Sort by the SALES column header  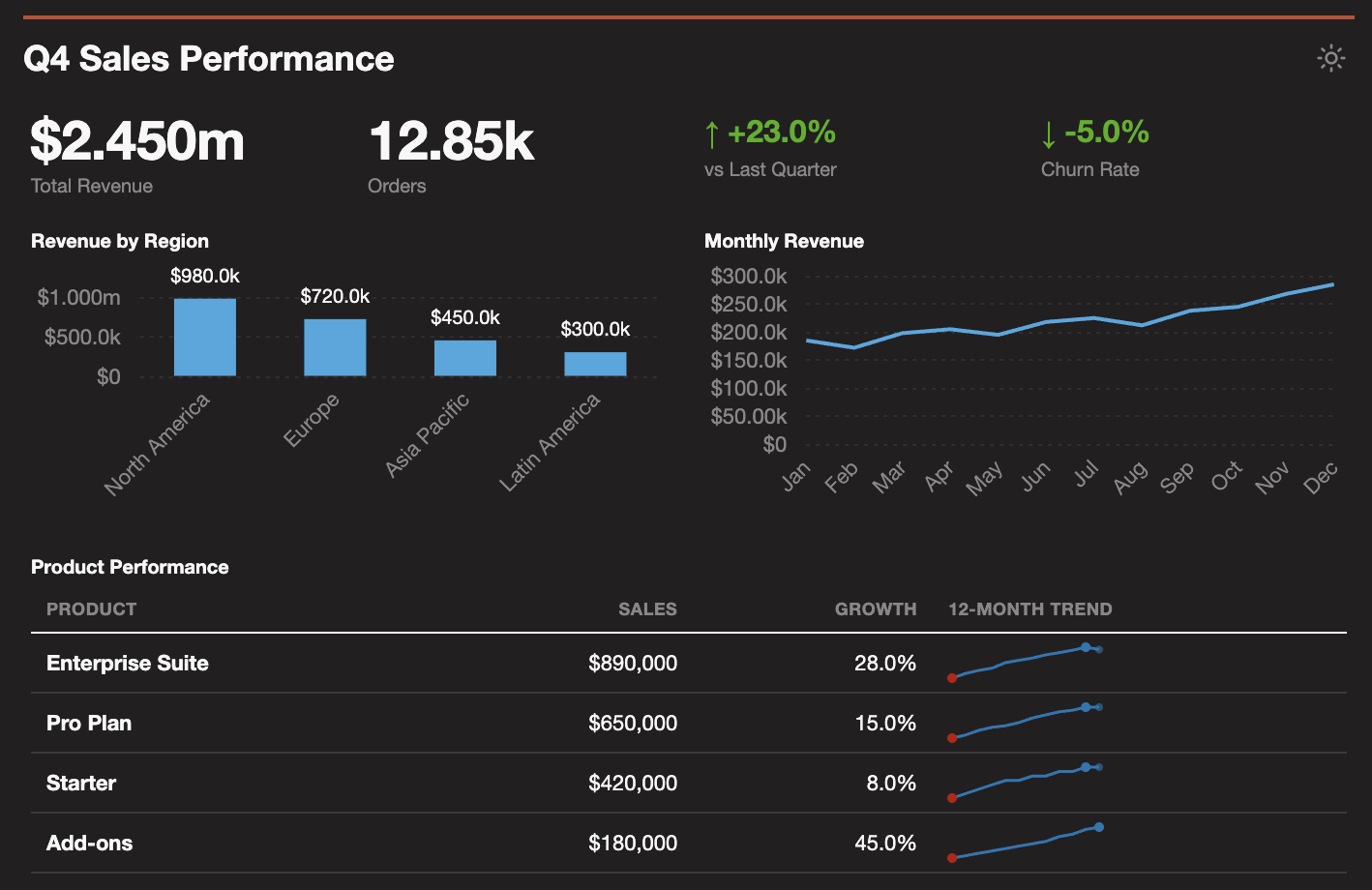647,609
